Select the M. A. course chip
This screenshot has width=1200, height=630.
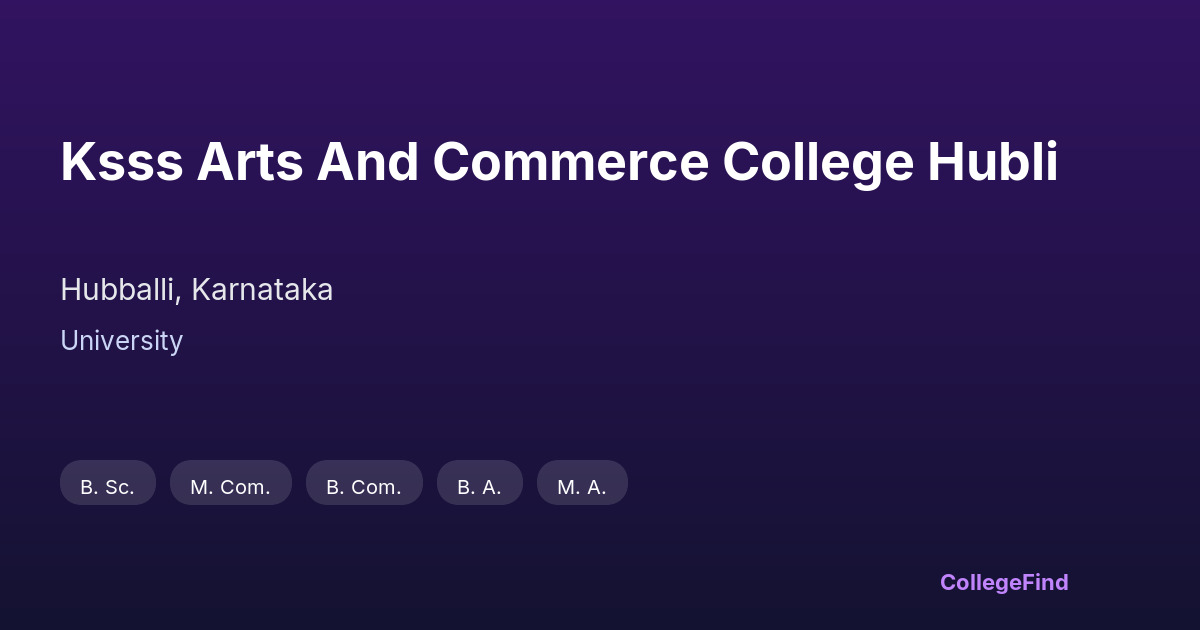(582, 484)
